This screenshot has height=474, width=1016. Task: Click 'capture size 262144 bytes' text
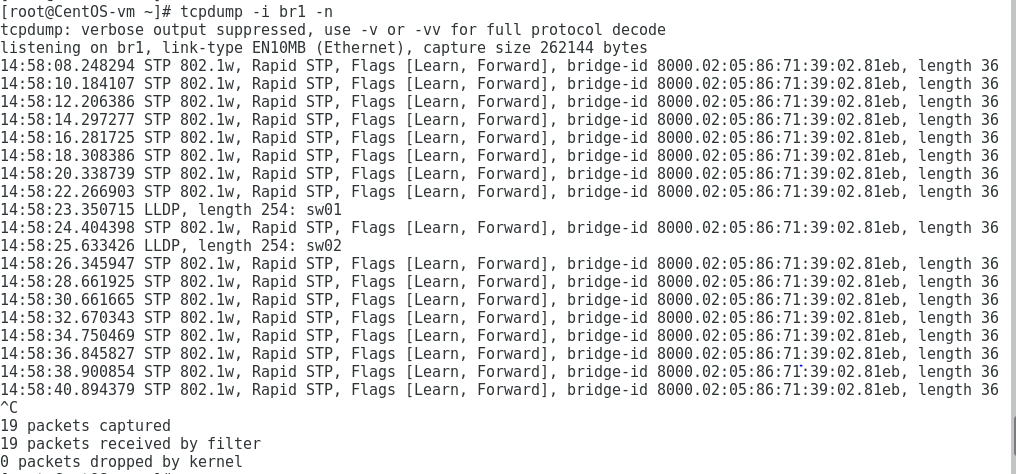pyautogui.click(x=536, y=48)
